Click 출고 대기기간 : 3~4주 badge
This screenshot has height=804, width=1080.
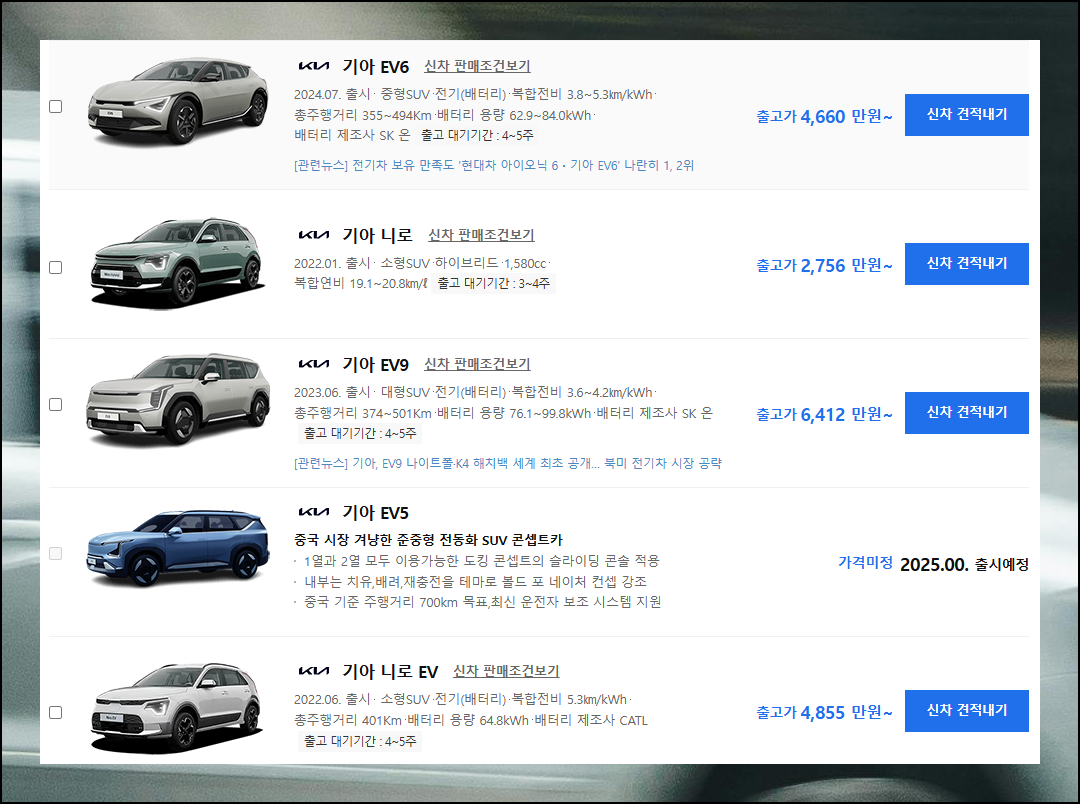click(493, 283)
